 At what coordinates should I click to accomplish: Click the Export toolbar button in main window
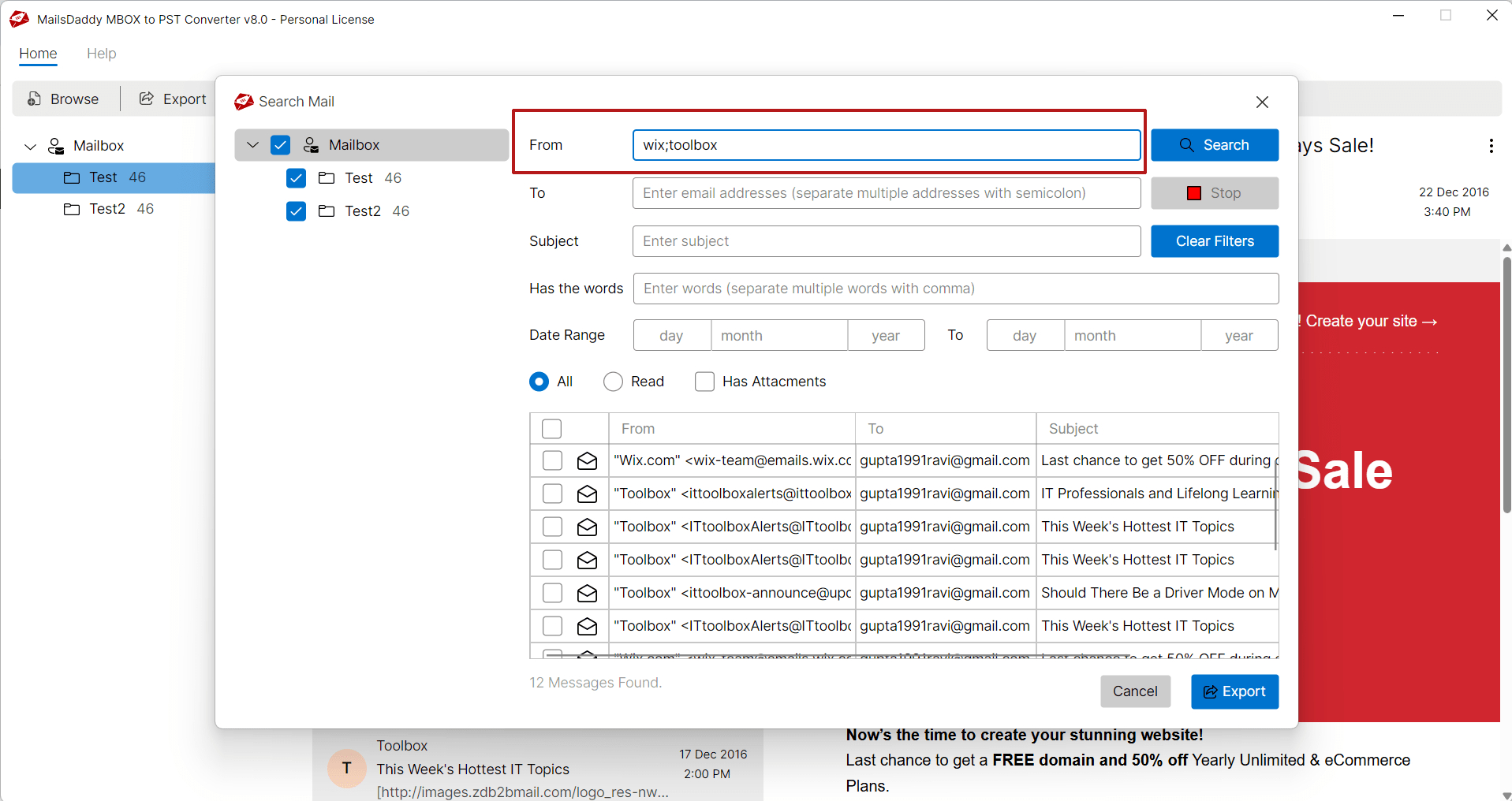point(173,99)
